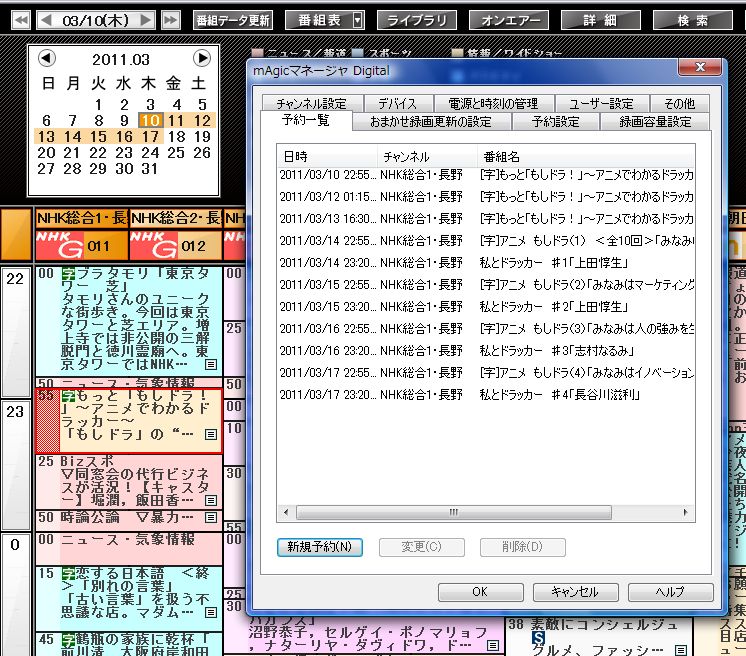Sort by the 日時 column header
The image size is (746, 656).
pyautogui.click(x=327, y=157)
